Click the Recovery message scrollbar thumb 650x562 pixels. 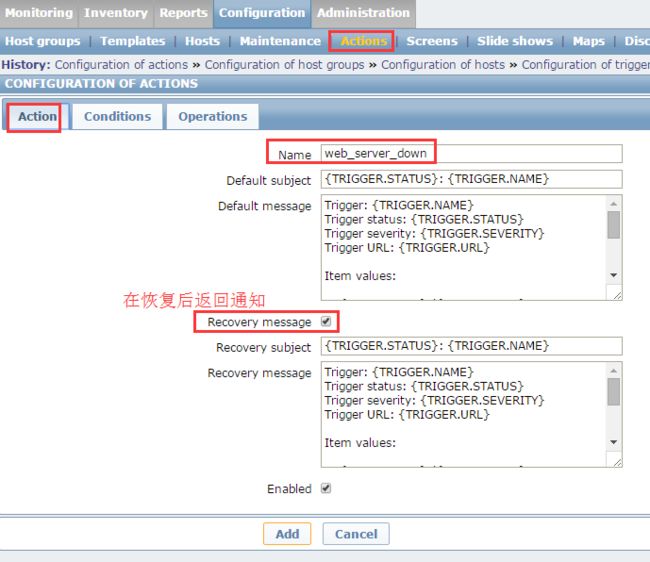tap(614, 392)
